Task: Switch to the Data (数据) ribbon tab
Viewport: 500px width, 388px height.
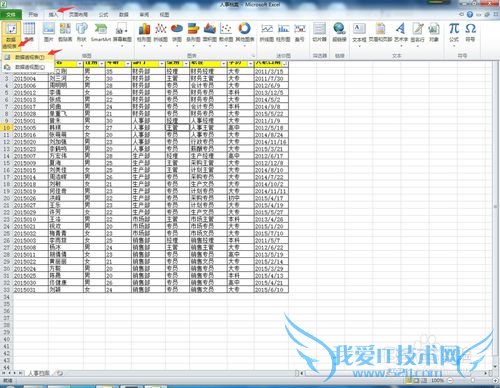Action: 124,14
